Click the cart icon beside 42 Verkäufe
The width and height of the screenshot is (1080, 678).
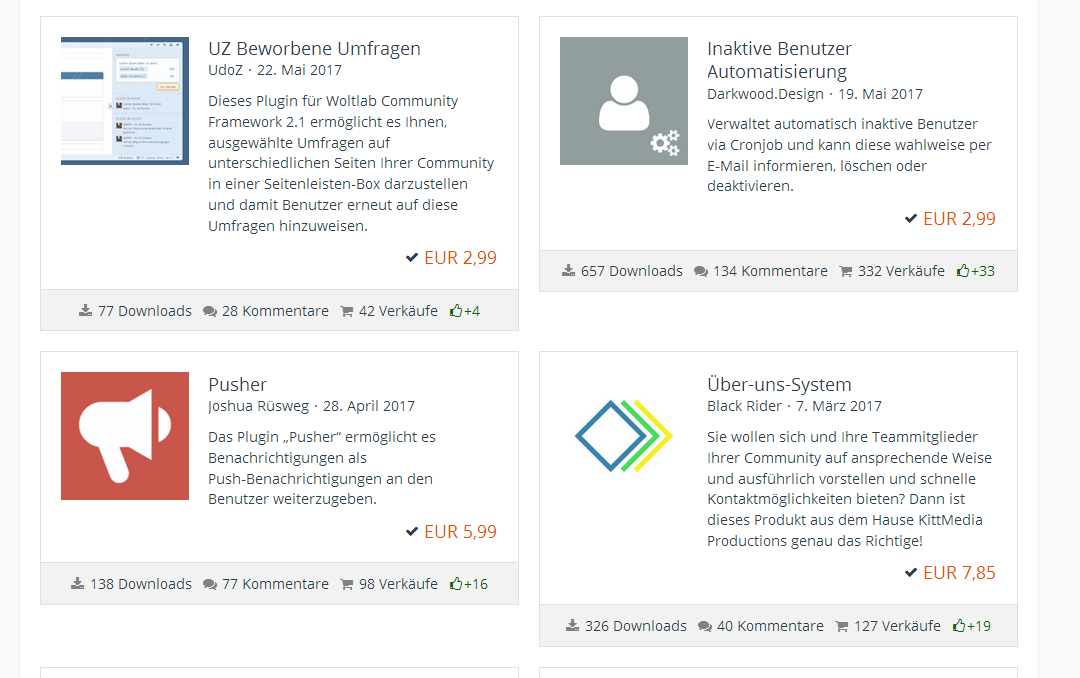pyautogui.click(x=346, y=311)
